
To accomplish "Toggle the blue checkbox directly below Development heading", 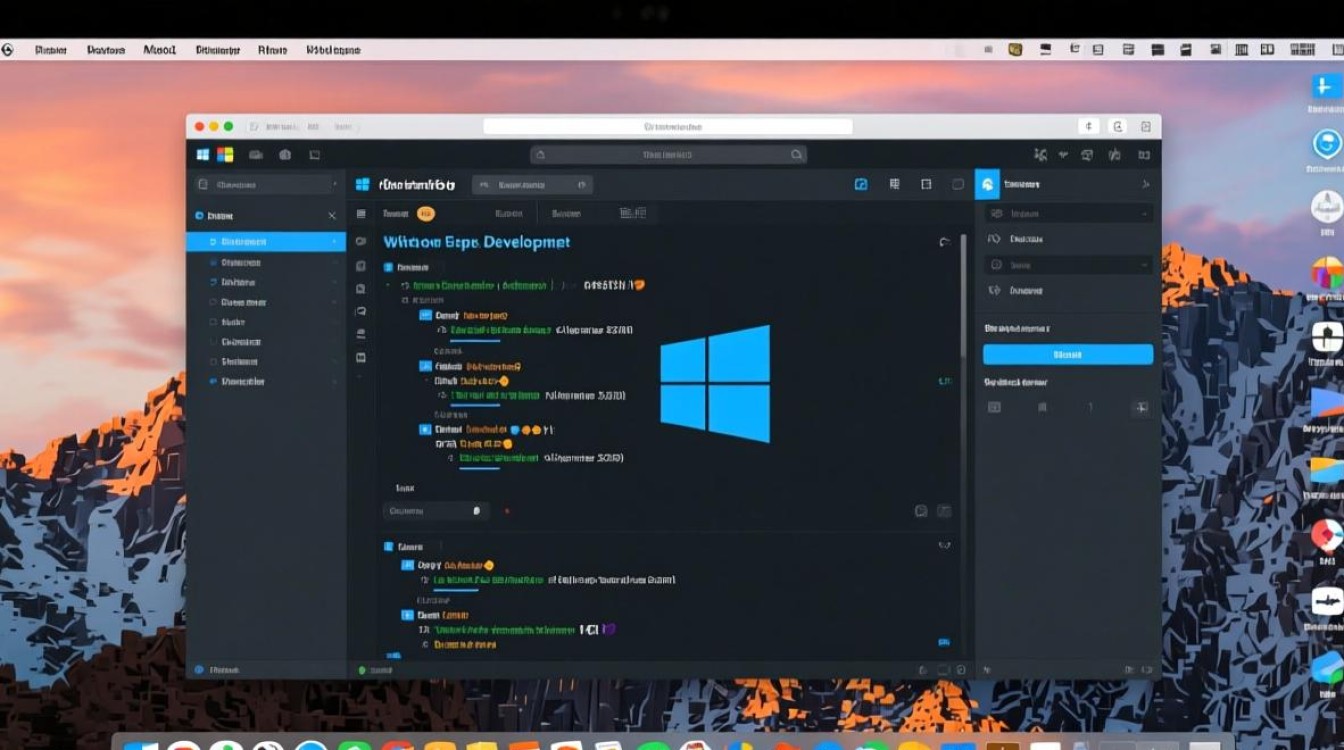I will point(389,267).
